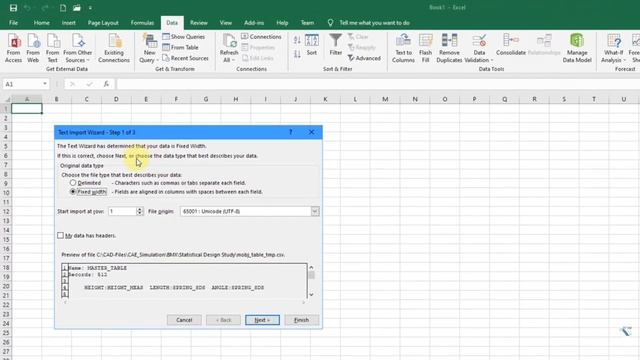Viewport: 640px width, 360px height.
Task: Click the Save icon in the quick access toolbar
Action: tap(13, 8)
